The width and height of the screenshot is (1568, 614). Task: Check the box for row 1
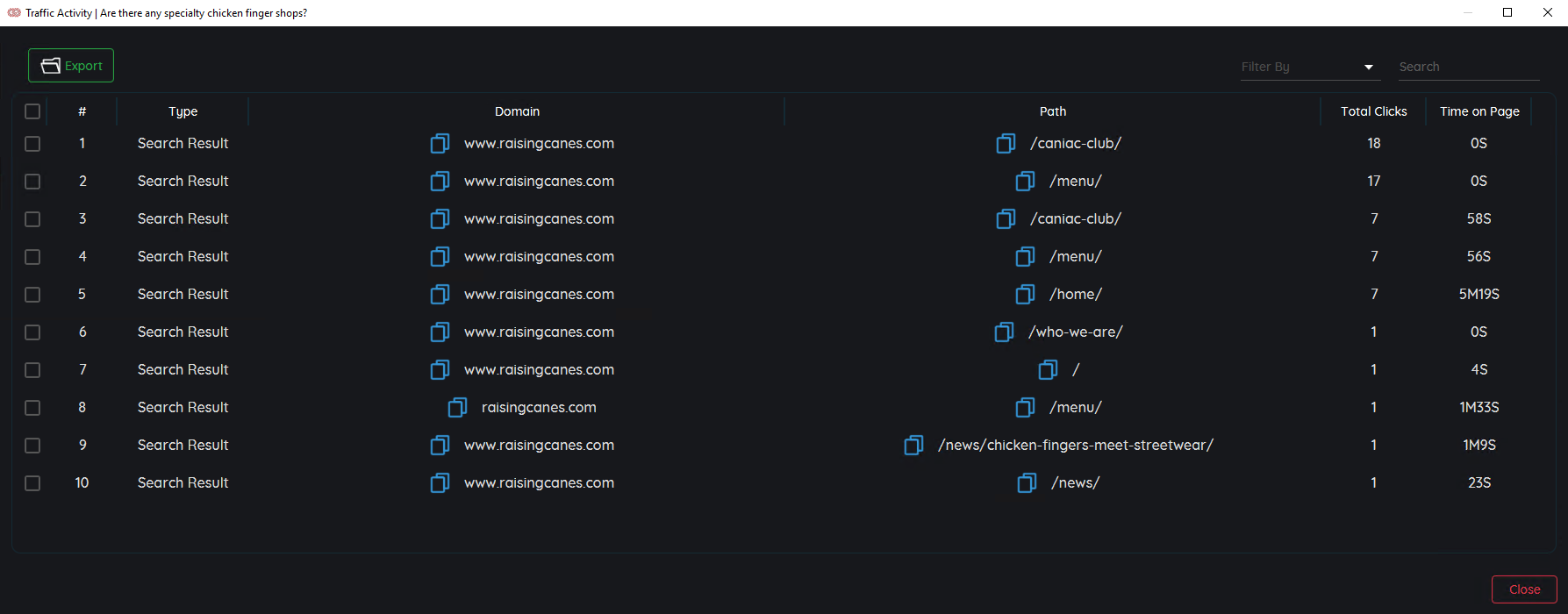[32, 143]
